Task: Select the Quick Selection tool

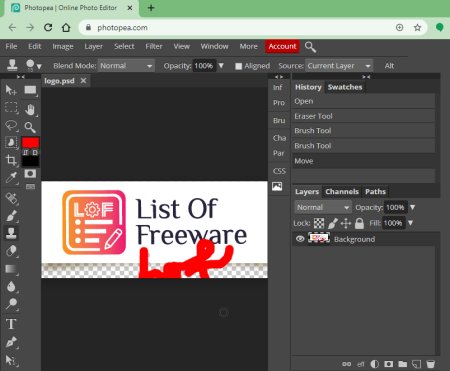Action: pos(11,143)
